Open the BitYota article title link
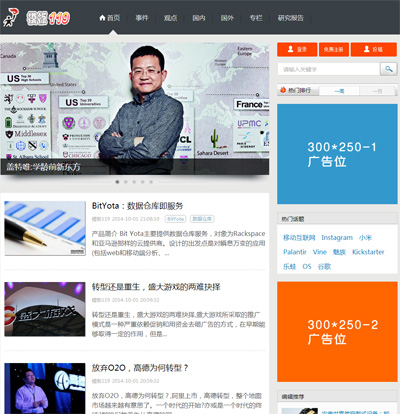This screenshot has width=400, height=414. [x=137, y=206]
